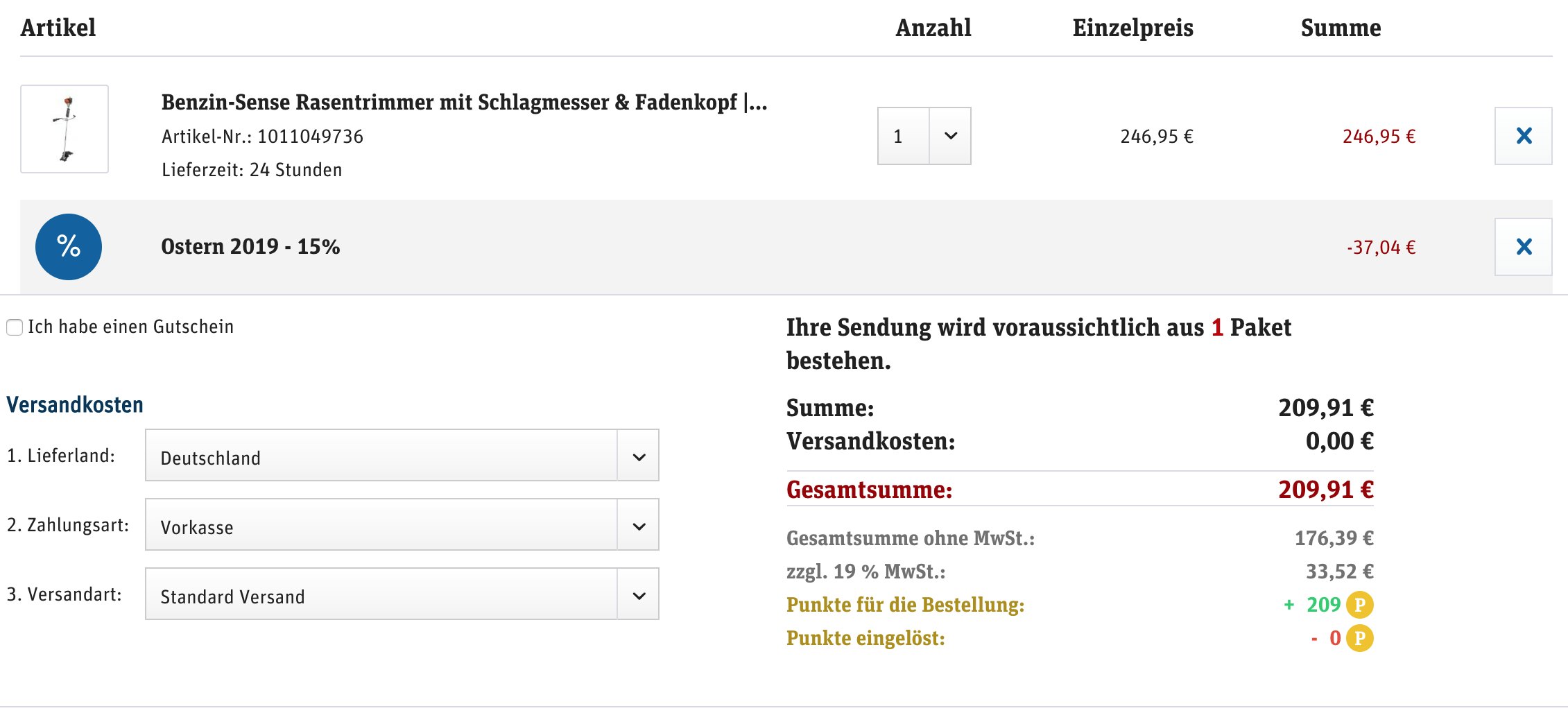The image size is (1568, 722).
Task: Remove the Benzin-Sense trimmer from cart
Action: (x=1523, y=136)
